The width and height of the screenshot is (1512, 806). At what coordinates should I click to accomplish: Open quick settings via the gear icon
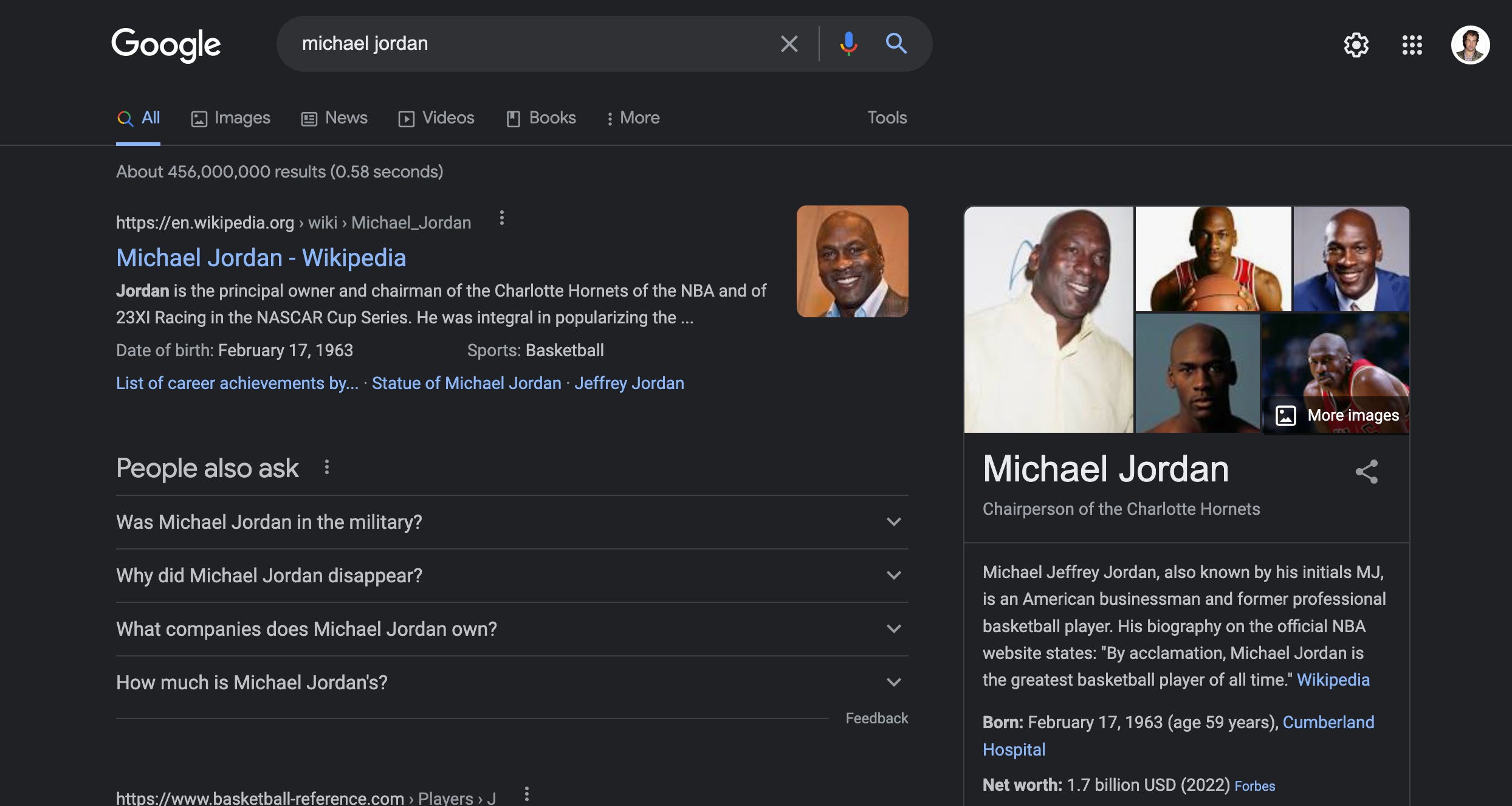click(x=1356, y=44)
